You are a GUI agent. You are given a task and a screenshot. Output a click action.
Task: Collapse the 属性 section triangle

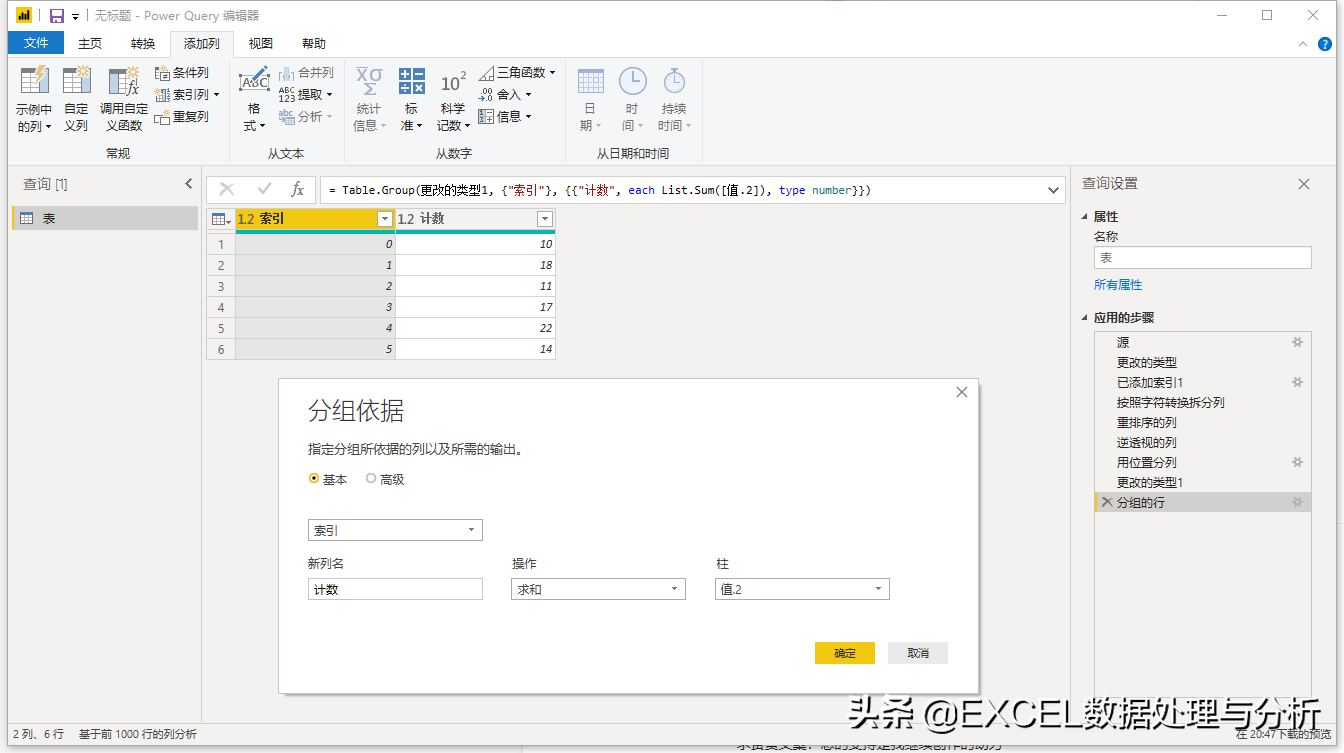pyautogui.click(x=1086, y=217)
